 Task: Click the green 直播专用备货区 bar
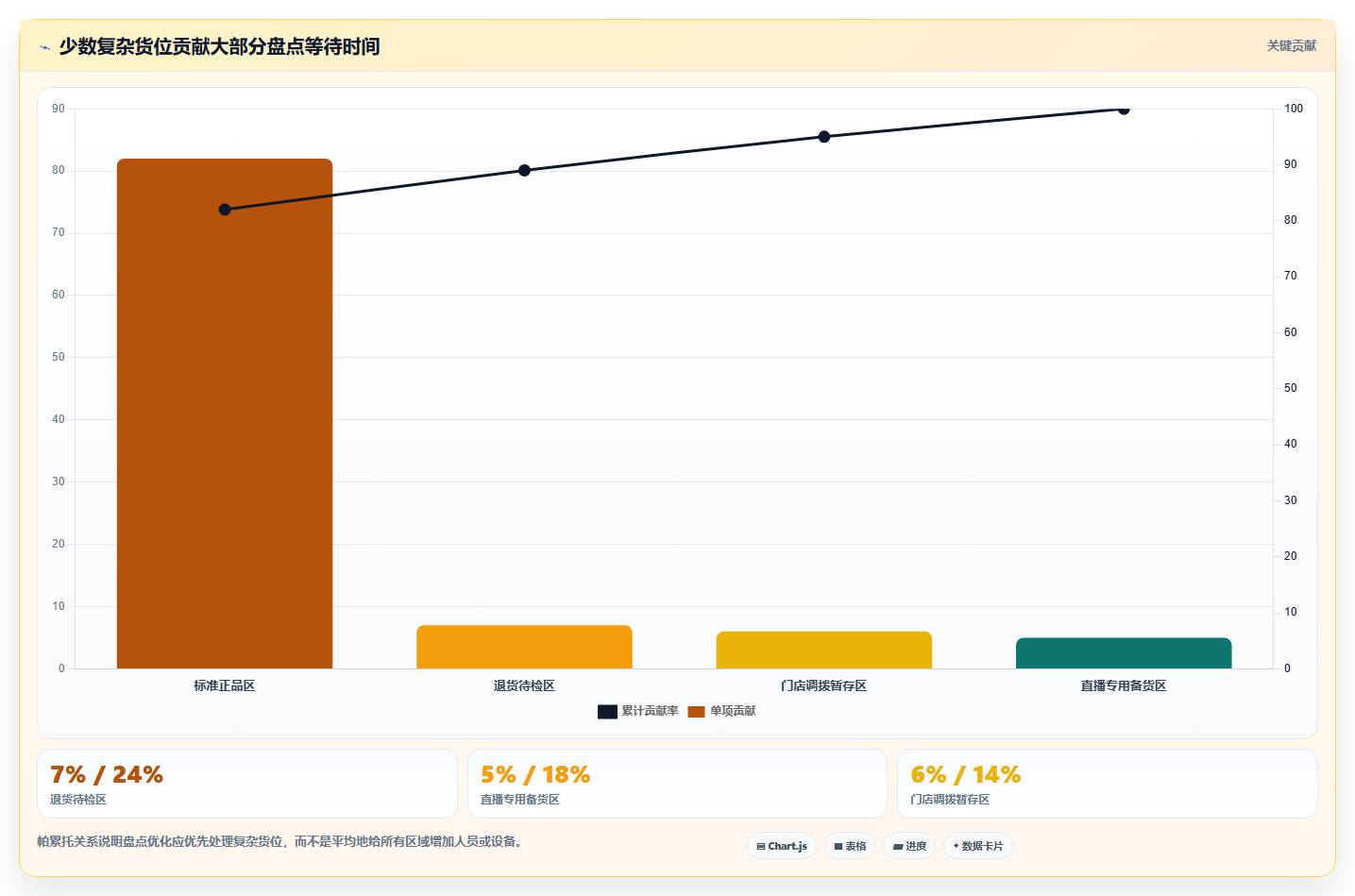point(1124,653)
